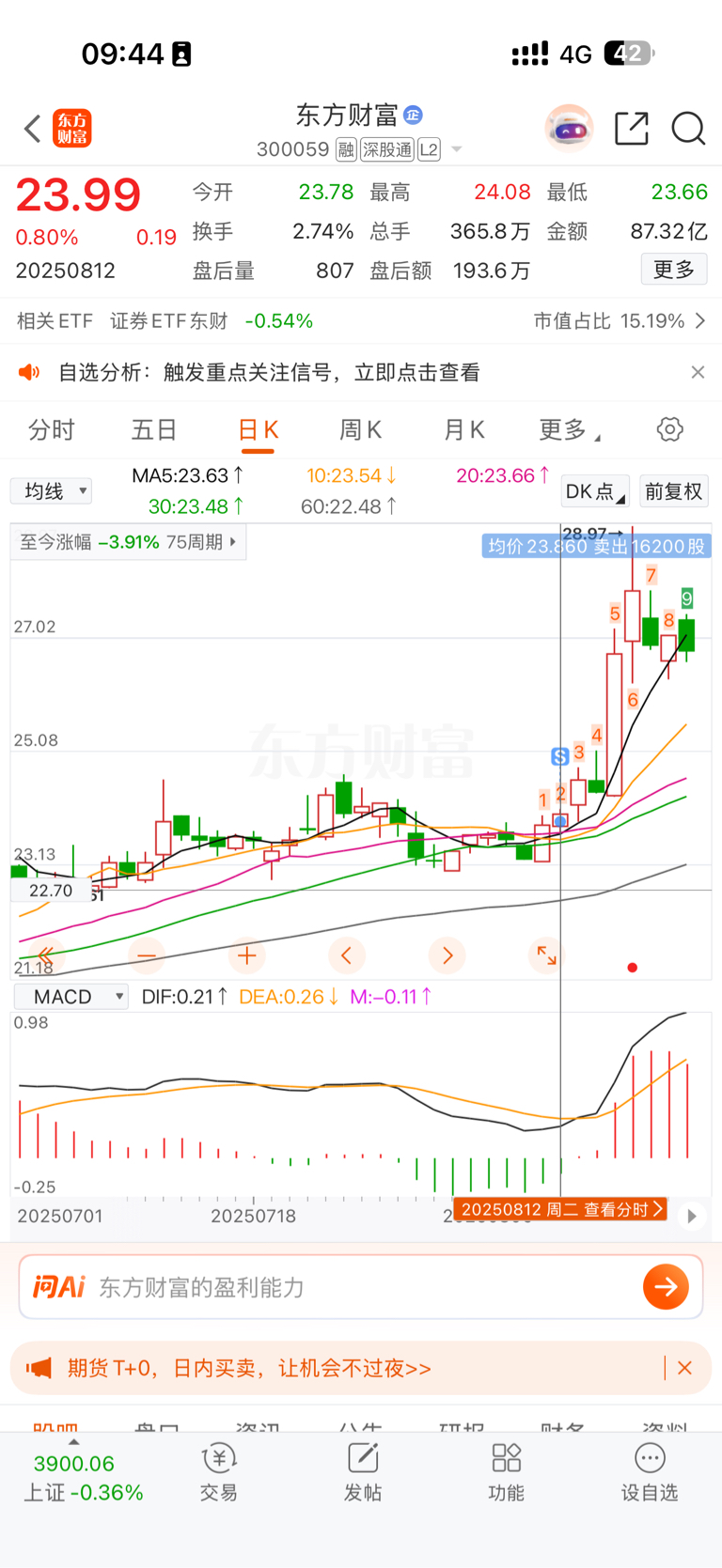Open the MACD indicator dropdown
This screenshot has width=722, height=1568.
(x=71, y=997)
